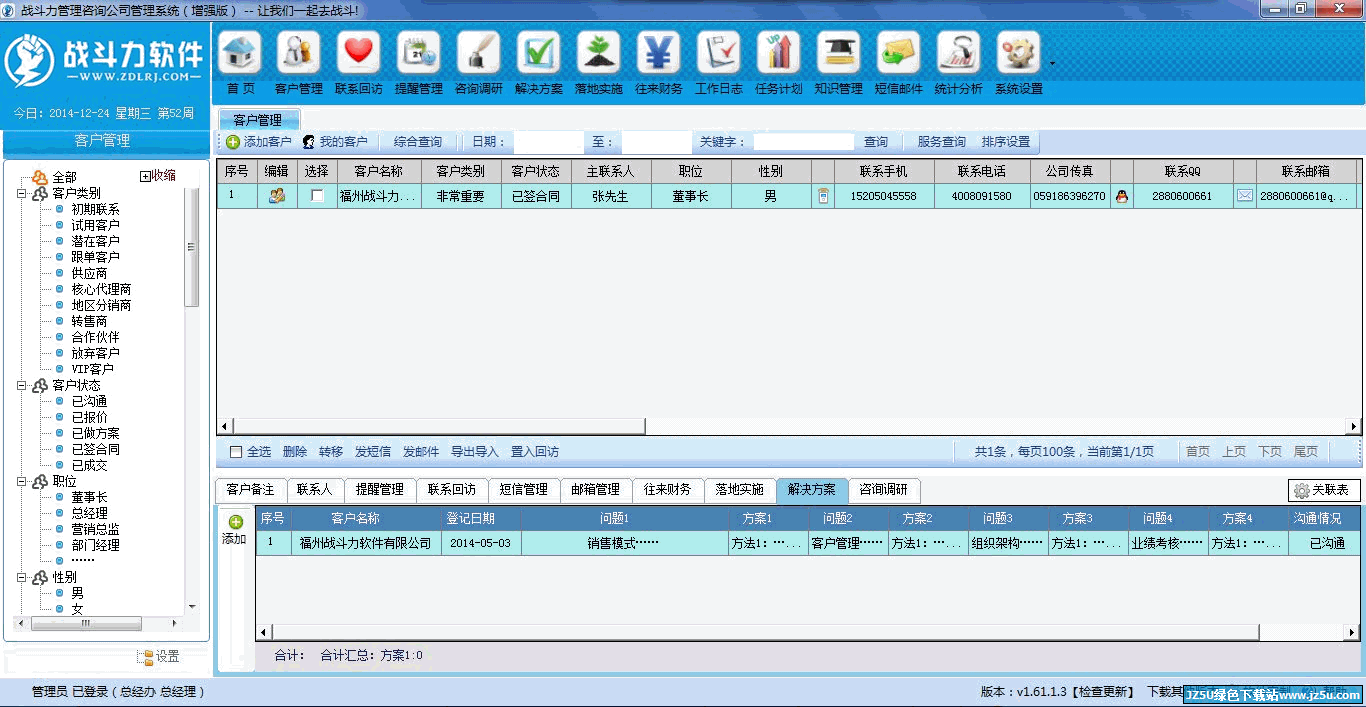Click the QQ penguin icon in row
Viewport: 1366px width, 707px height.
pyautogui.click(x=1121, y=196)
